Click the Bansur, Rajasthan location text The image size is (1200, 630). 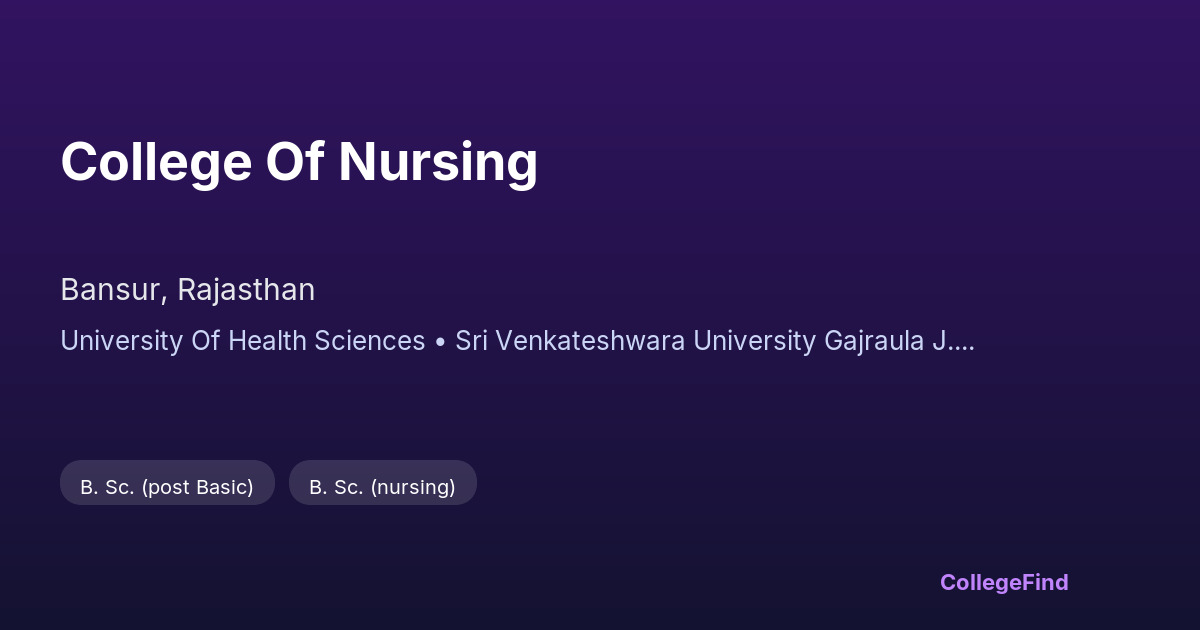187,290
